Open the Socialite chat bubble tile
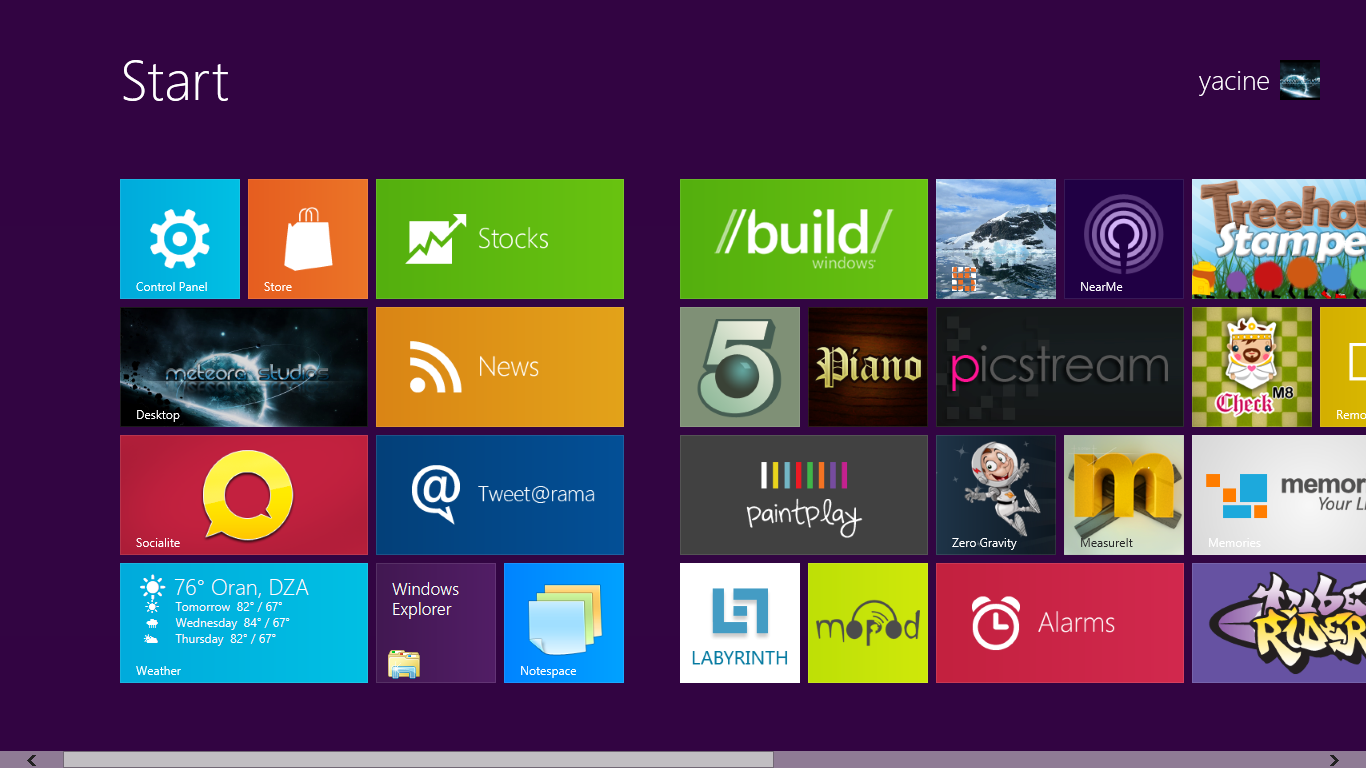The width and height of the screenshot is (1366, 768). tap(244, 495)
